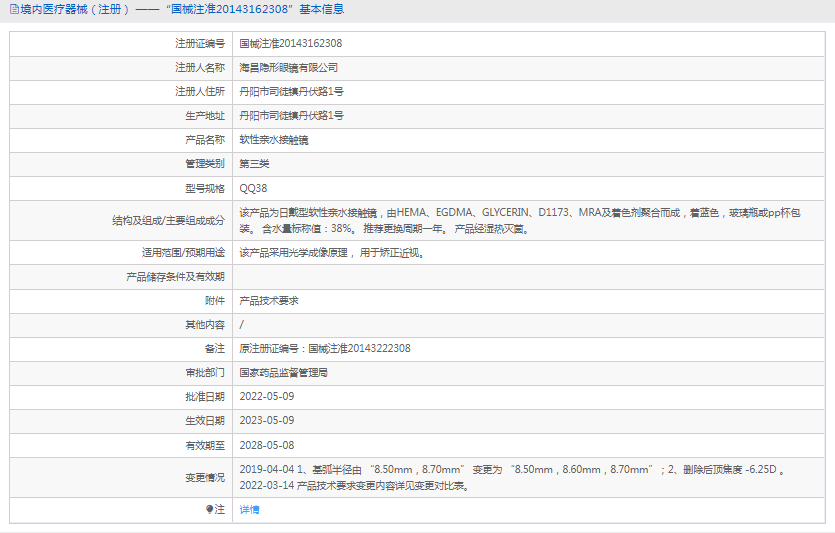The image size is (835, 533).
Task: Select product name 软性亲水接触镜
Action: [274, 140]
